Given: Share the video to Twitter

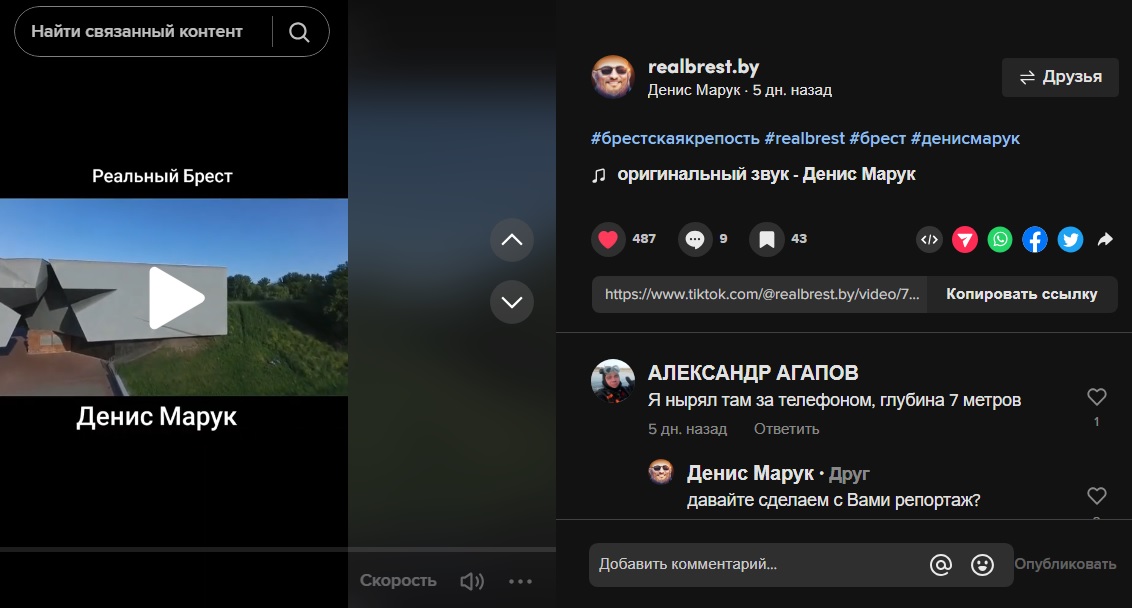Looking at the screenshot, I should 1070,240.
